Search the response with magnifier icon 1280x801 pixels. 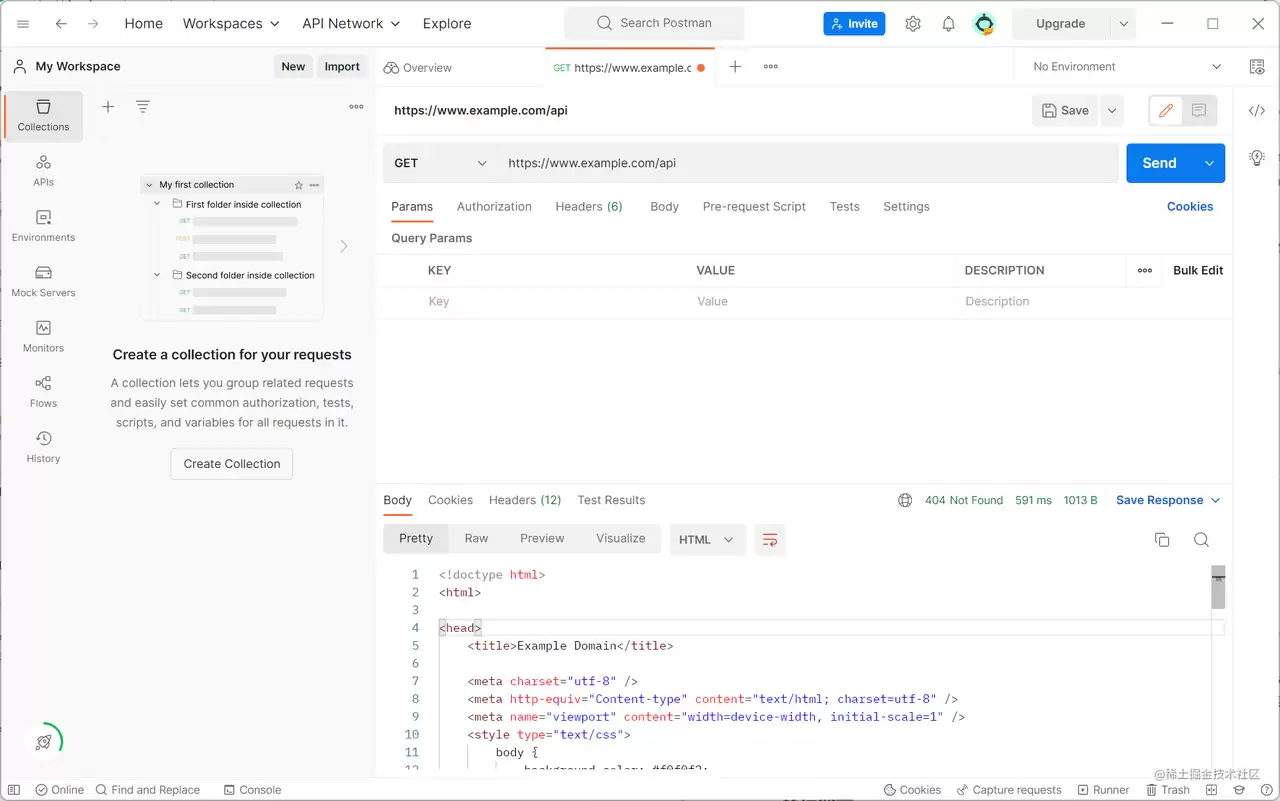(1202, 540)
